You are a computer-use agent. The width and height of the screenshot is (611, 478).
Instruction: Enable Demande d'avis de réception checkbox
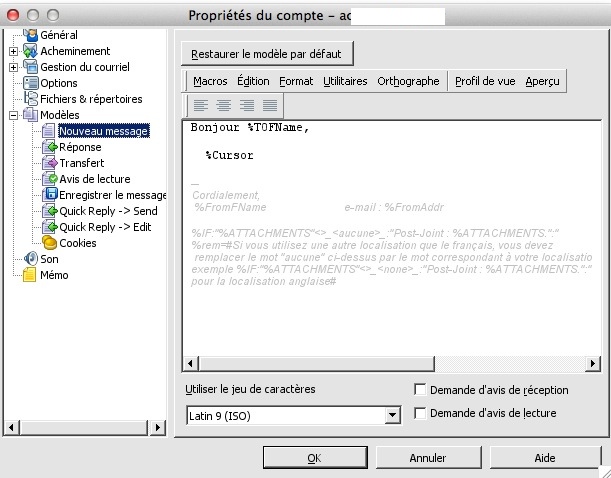(421, 390)
